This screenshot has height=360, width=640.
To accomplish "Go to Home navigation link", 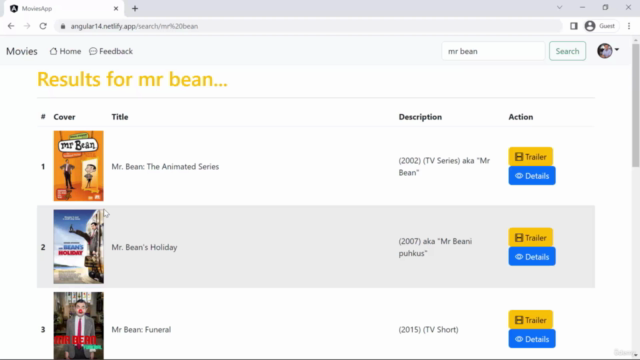I will coord(65,51).
